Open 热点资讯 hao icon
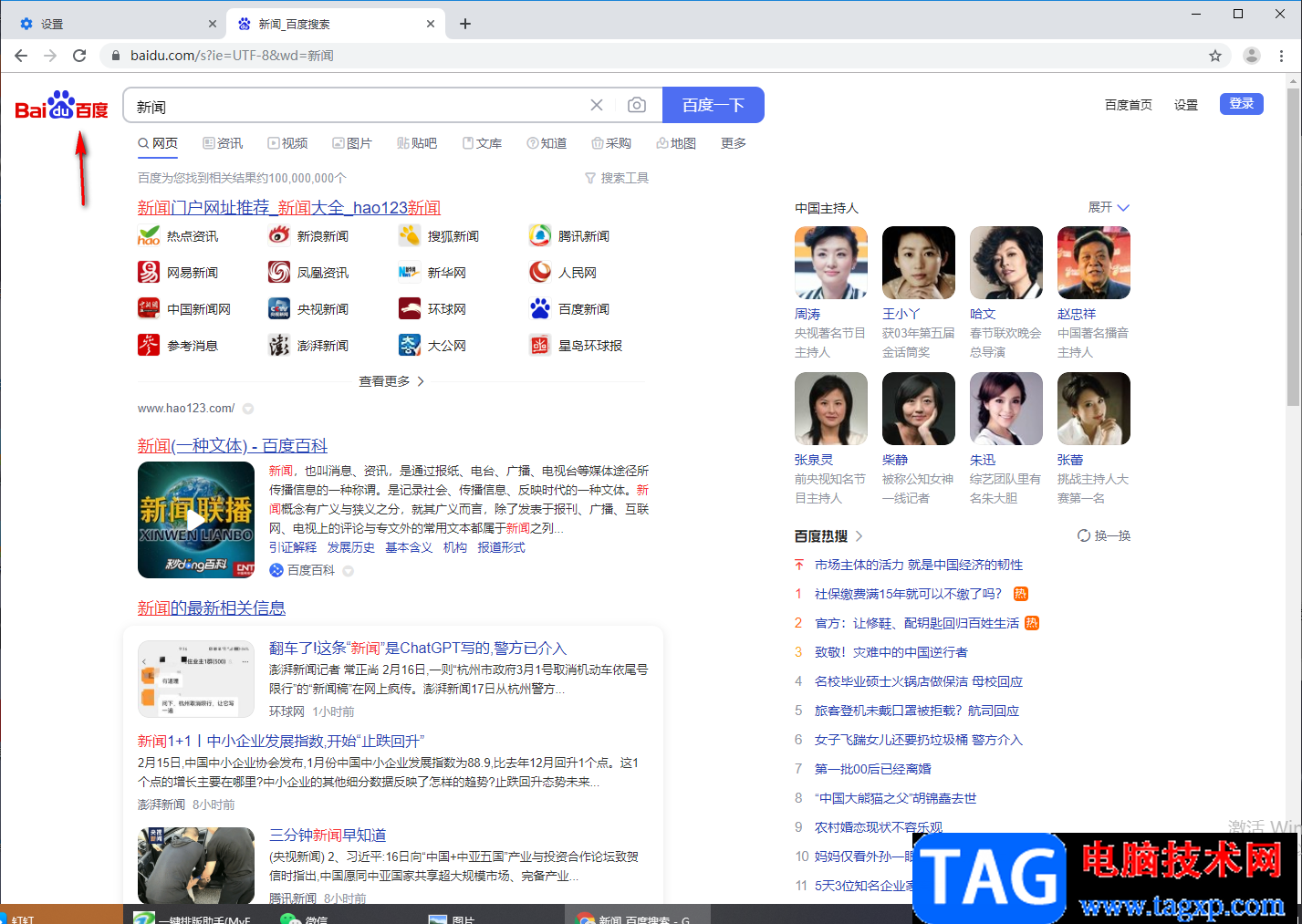 [149, 235]
